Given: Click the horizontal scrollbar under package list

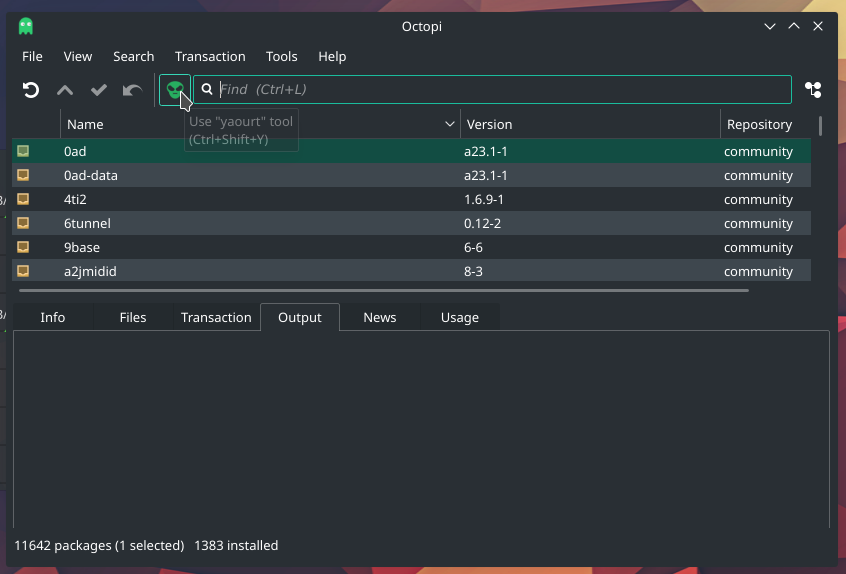Looking at the screenshot, I should (x=384, y=290).
